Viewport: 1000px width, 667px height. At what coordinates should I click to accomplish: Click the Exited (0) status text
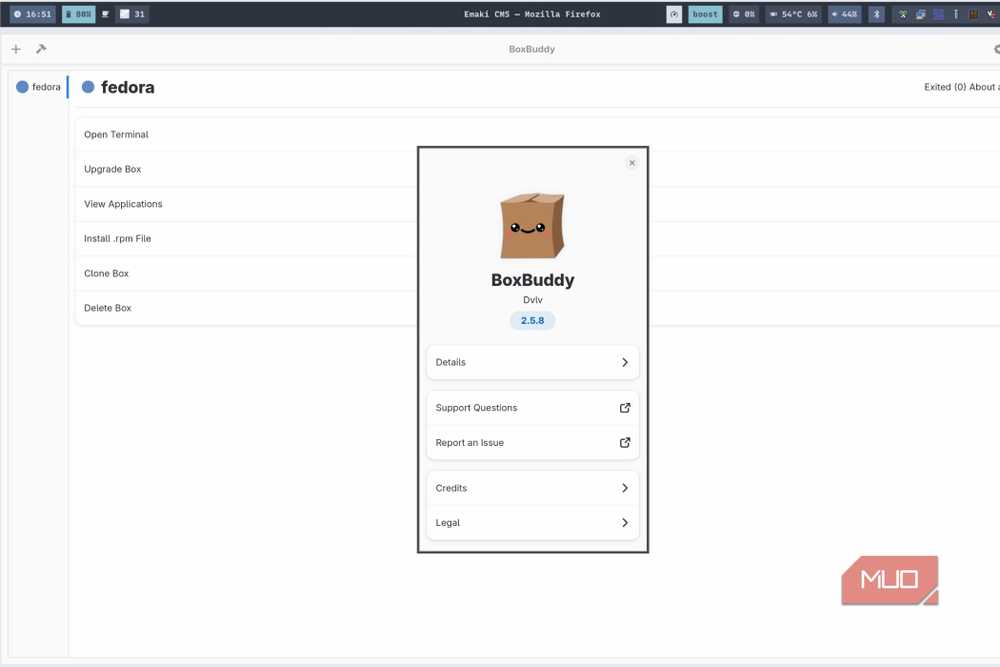pyautogui.click(x=945, y=87)
